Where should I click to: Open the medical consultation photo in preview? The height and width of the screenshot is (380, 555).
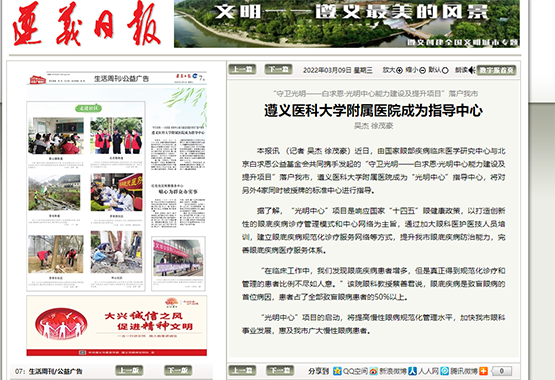pyautogui.click(x=116, y=192)
